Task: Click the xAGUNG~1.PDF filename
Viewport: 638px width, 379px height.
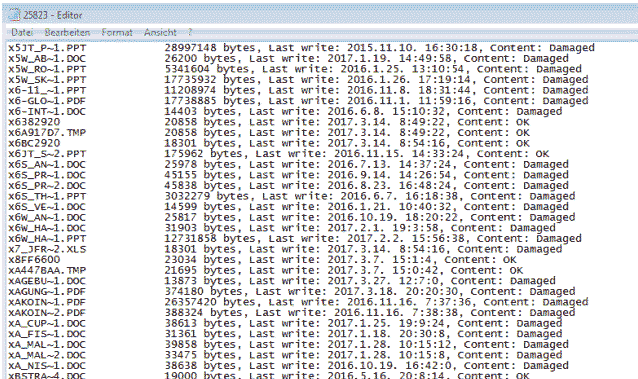Action: coord(47,291)
